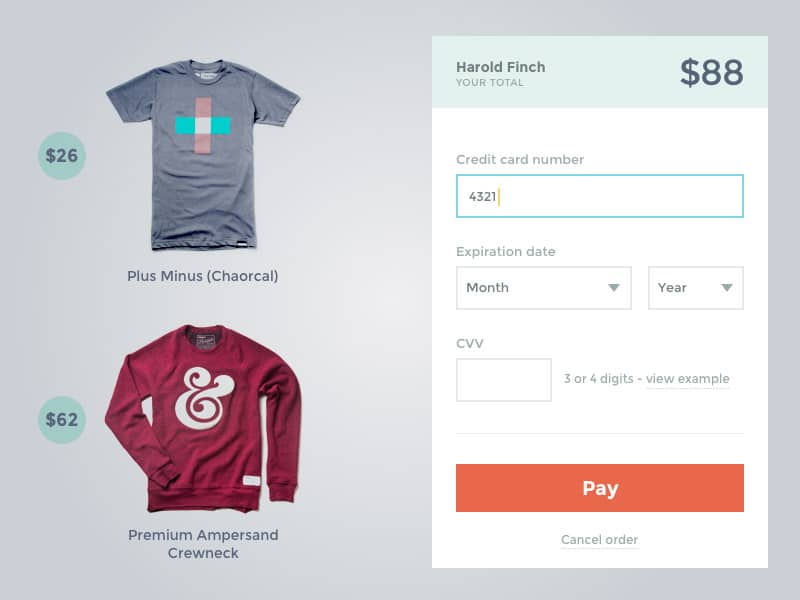This screenshot has width=800, height=600.
Task: Open the Month expiration dropdown
Action: pos(543,288)
